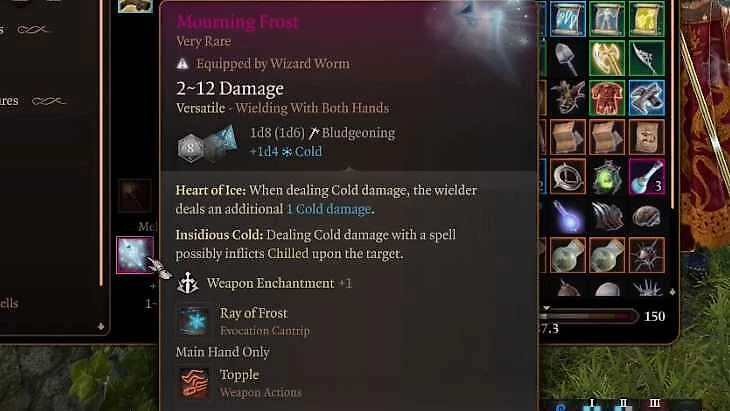Image resolution: width=730 pixels, height=411 pixels.
Task: Click the blue-bordered scroll item
Action: pos(568,19)
